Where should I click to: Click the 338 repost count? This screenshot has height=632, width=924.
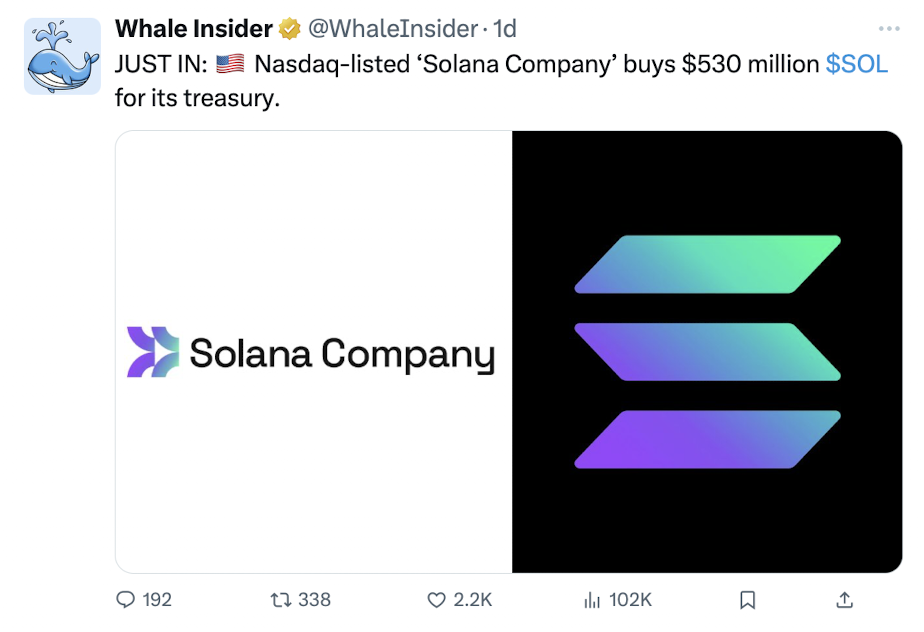(x=314, y=600)
